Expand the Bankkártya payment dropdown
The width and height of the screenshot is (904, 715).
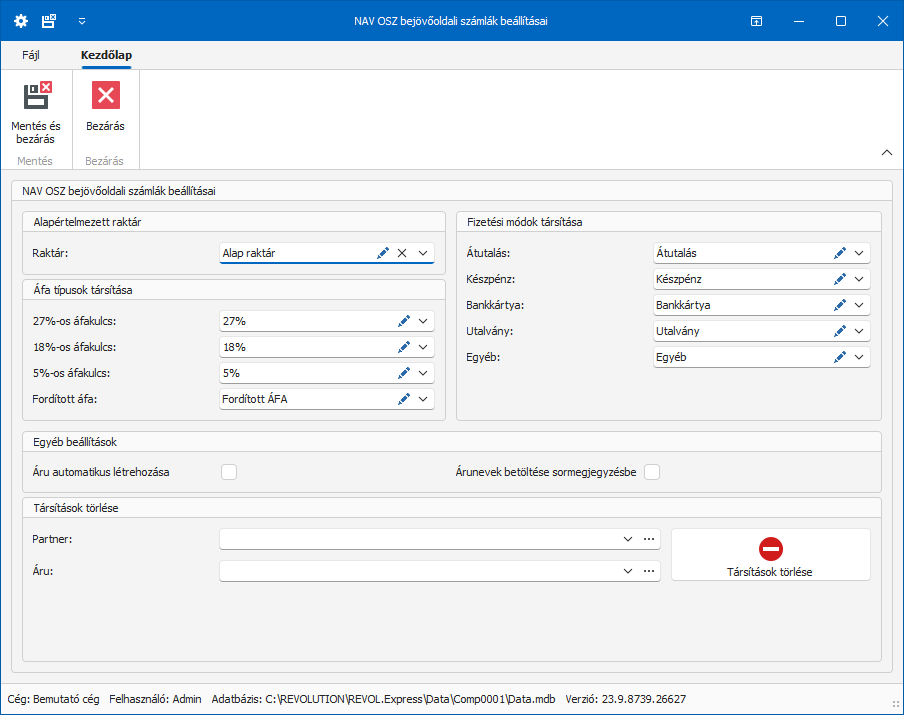(x=859, y=305)
